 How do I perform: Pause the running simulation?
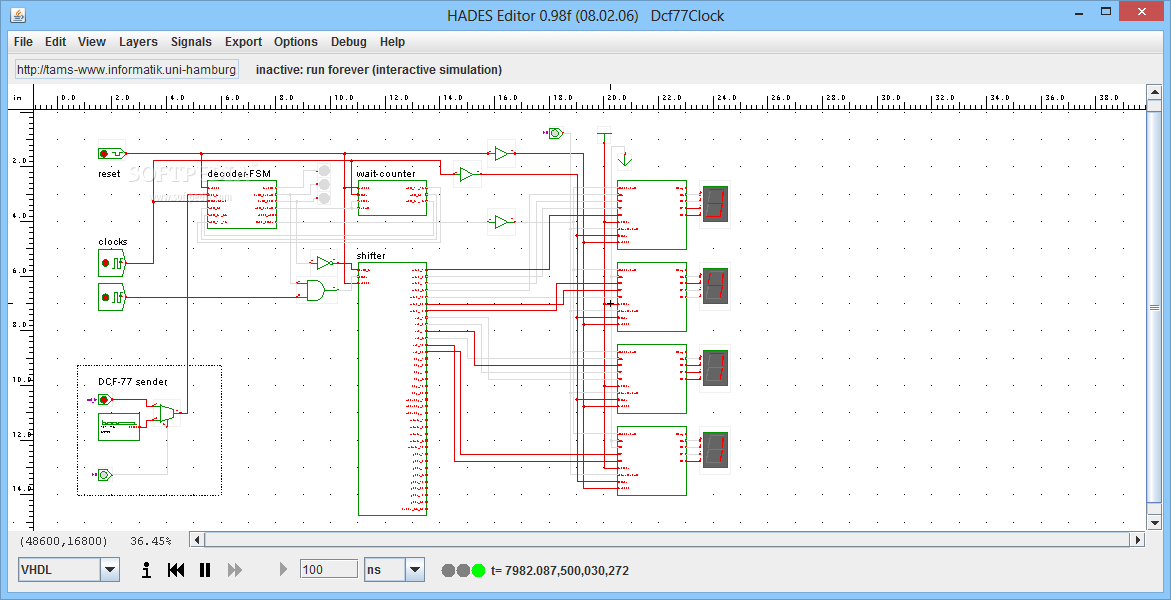(205, 570)
